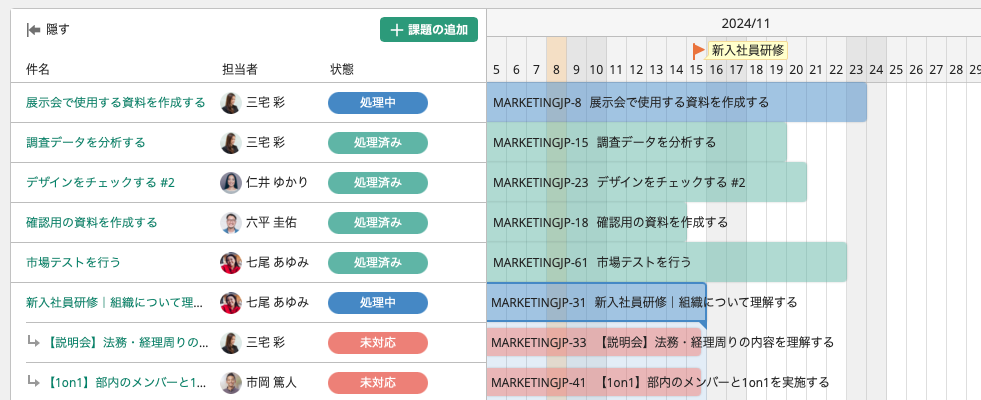Click 六平 圭佑 avatar icon
The width and height of the screenshot is (981, 400).
231,223
